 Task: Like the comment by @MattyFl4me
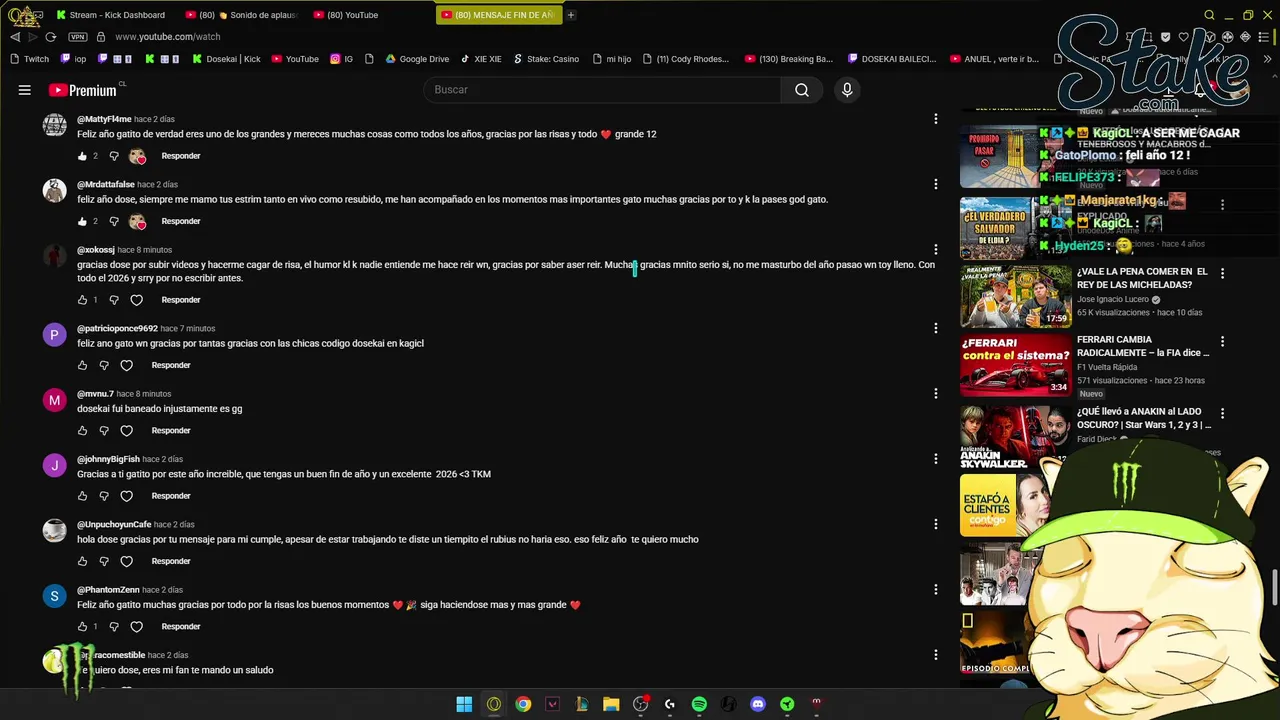[82, 156]
